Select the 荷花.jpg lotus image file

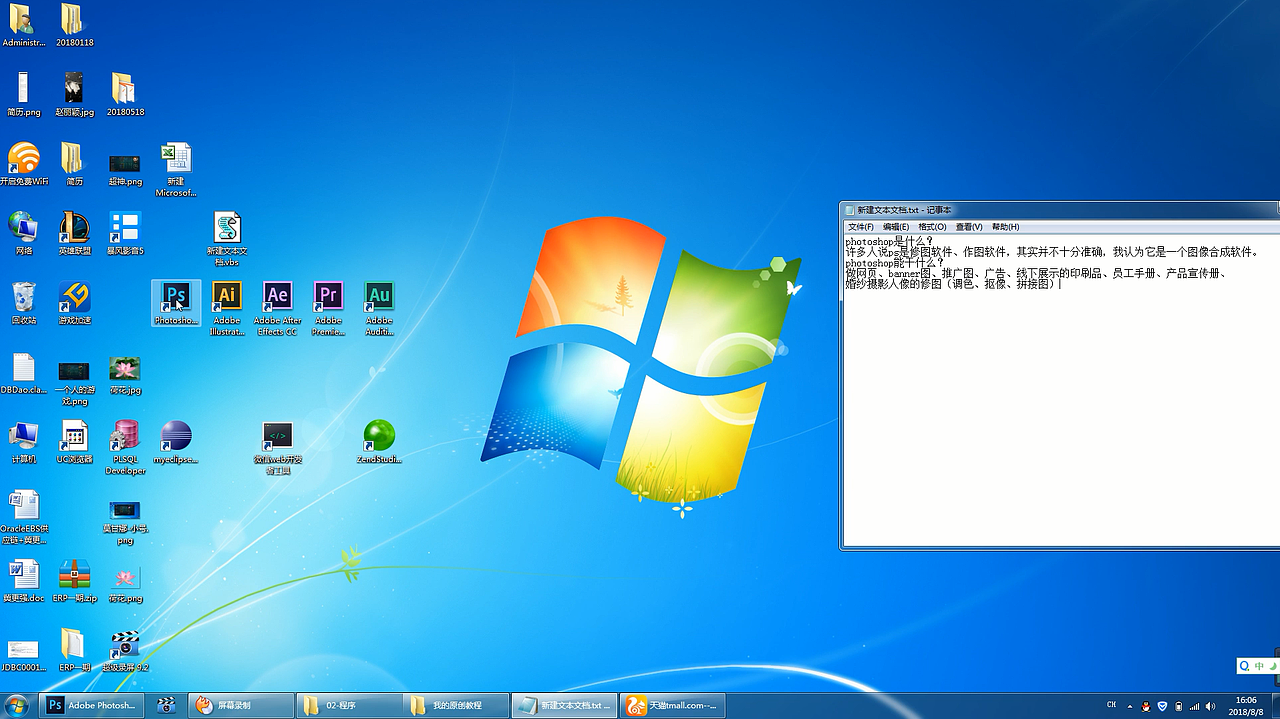point(125,375)
